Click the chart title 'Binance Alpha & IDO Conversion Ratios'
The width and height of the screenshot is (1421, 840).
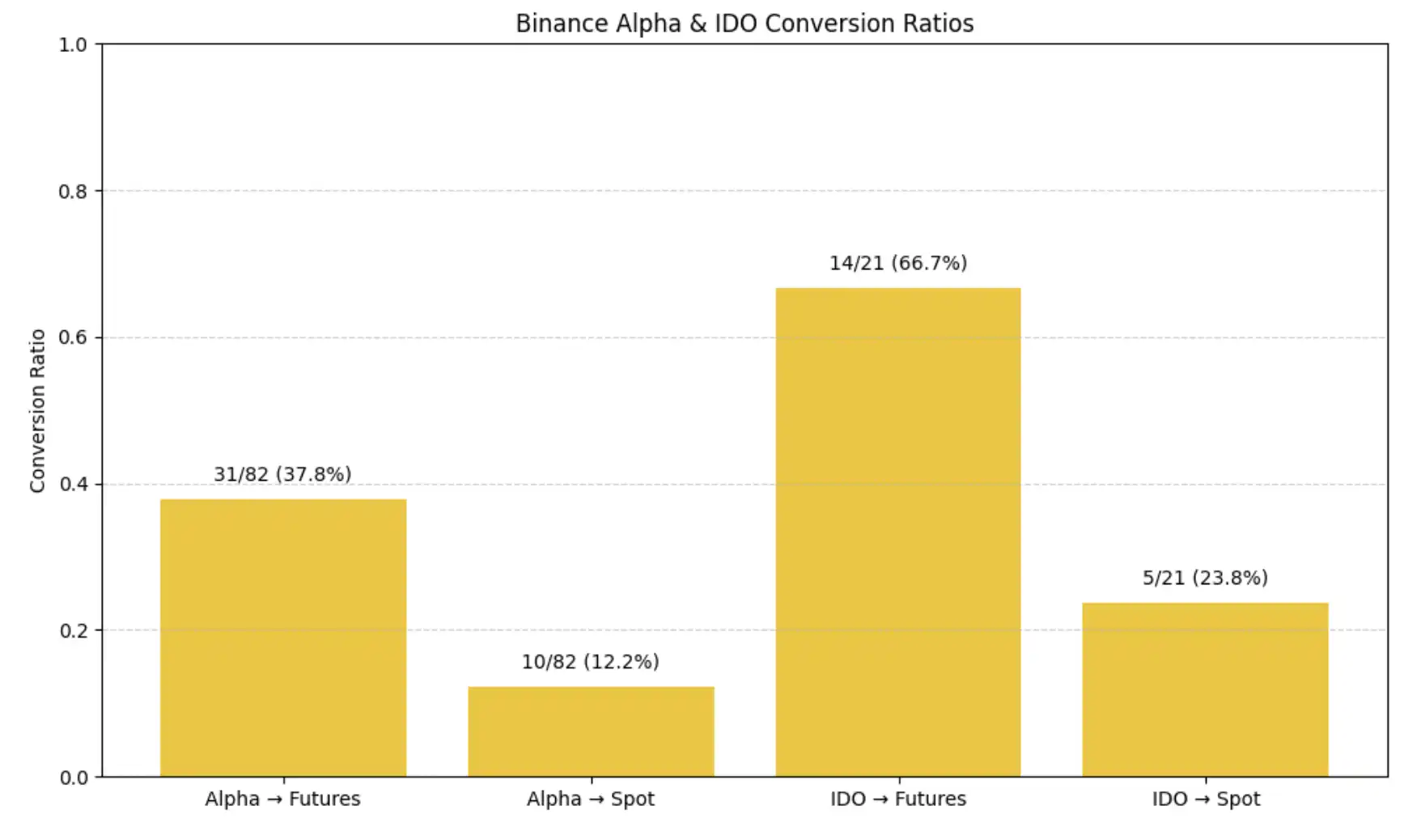click(x=744, y=23)
